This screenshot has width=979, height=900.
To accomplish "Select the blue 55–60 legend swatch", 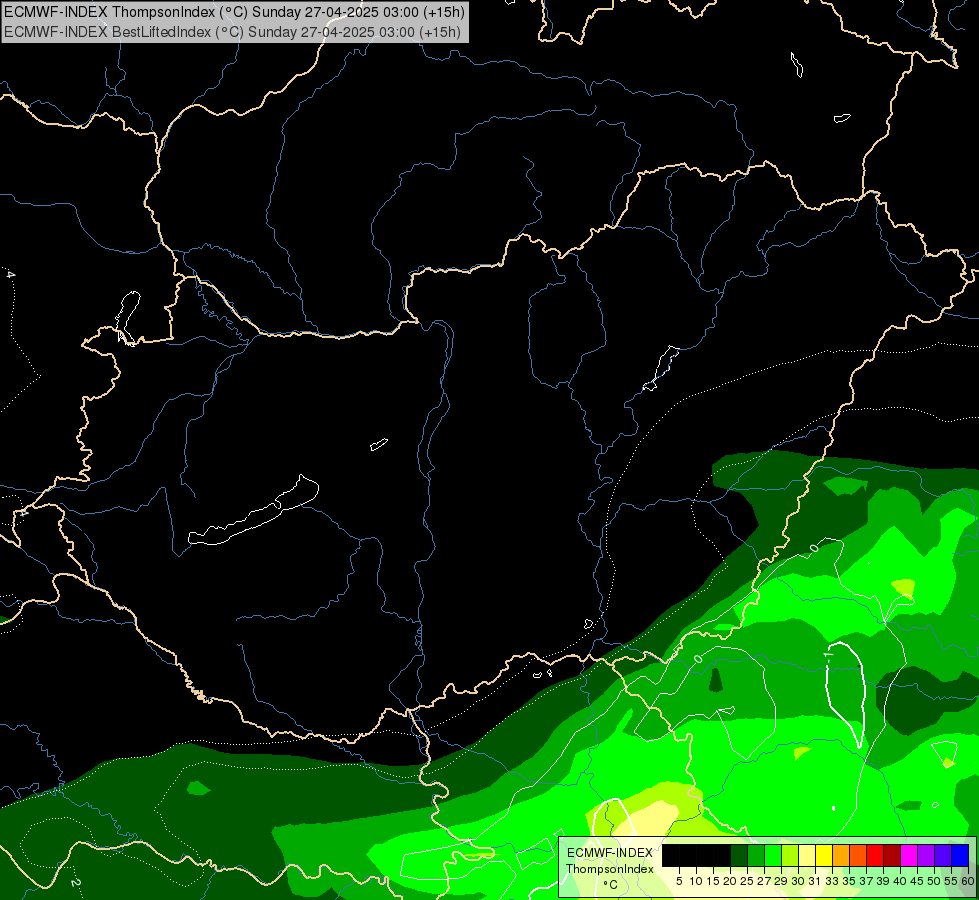I will [x=960, y=855].
